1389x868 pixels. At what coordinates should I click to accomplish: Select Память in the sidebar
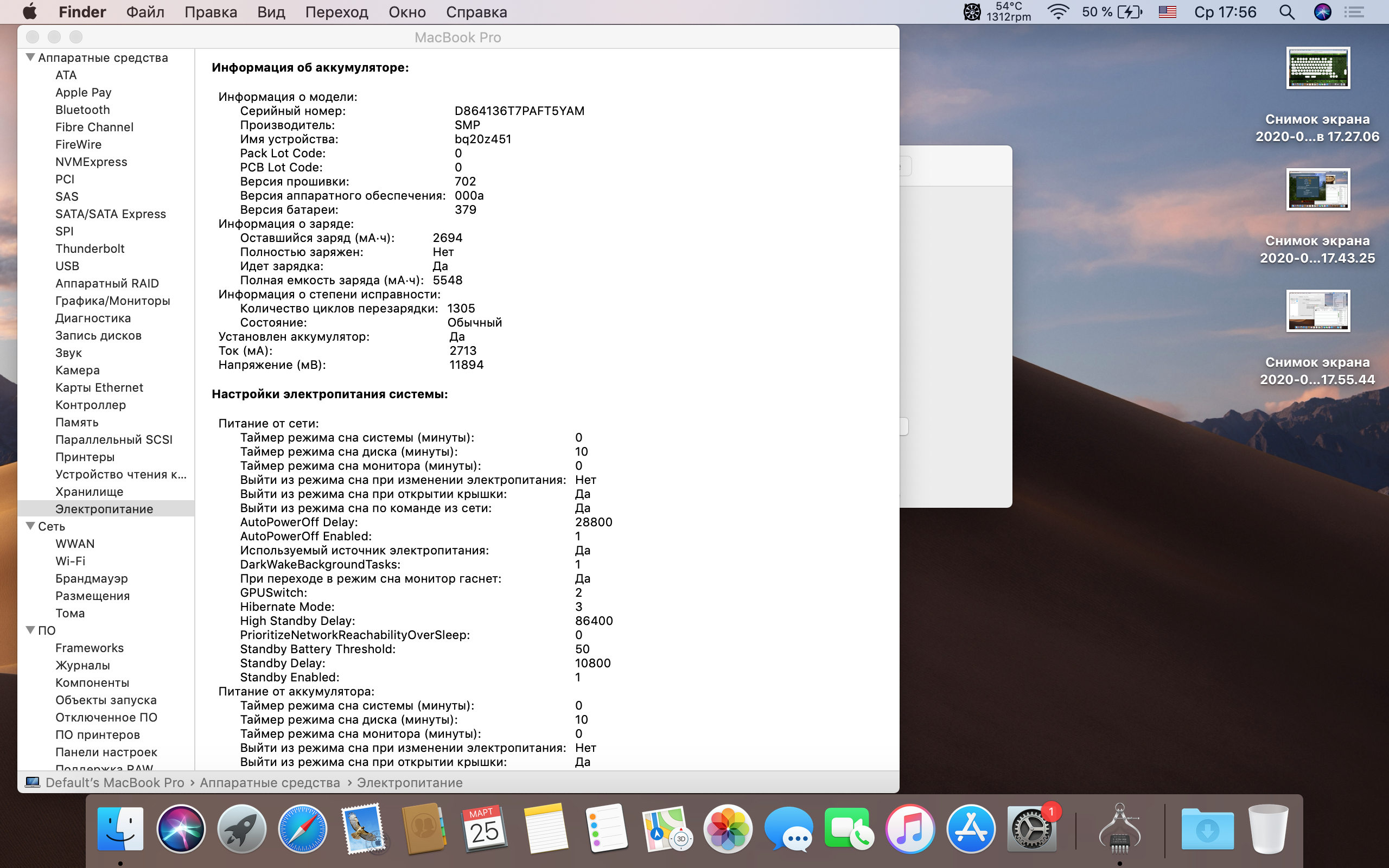pyautogui.click(x=77, y=422)
